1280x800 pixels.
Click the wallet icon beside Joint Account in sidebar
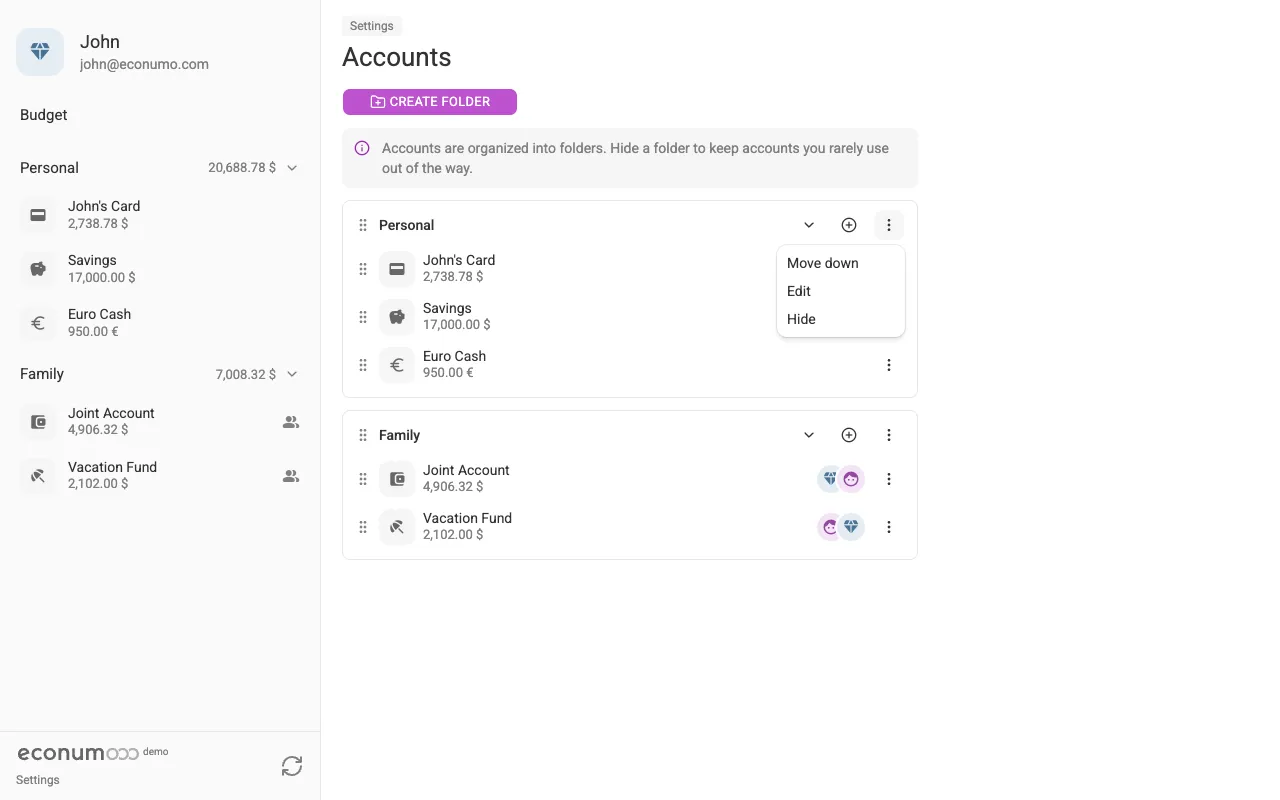[x=38, y=422]
